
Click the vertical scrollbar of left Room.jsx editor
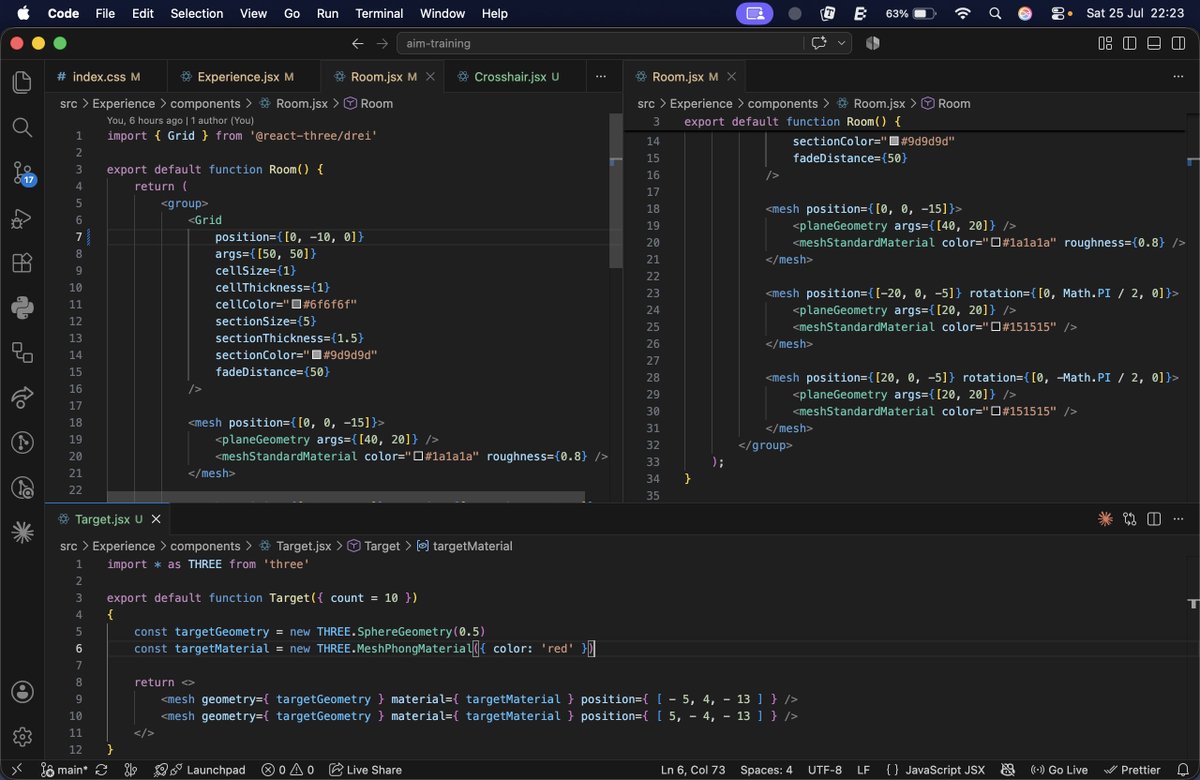click(615, 190)
